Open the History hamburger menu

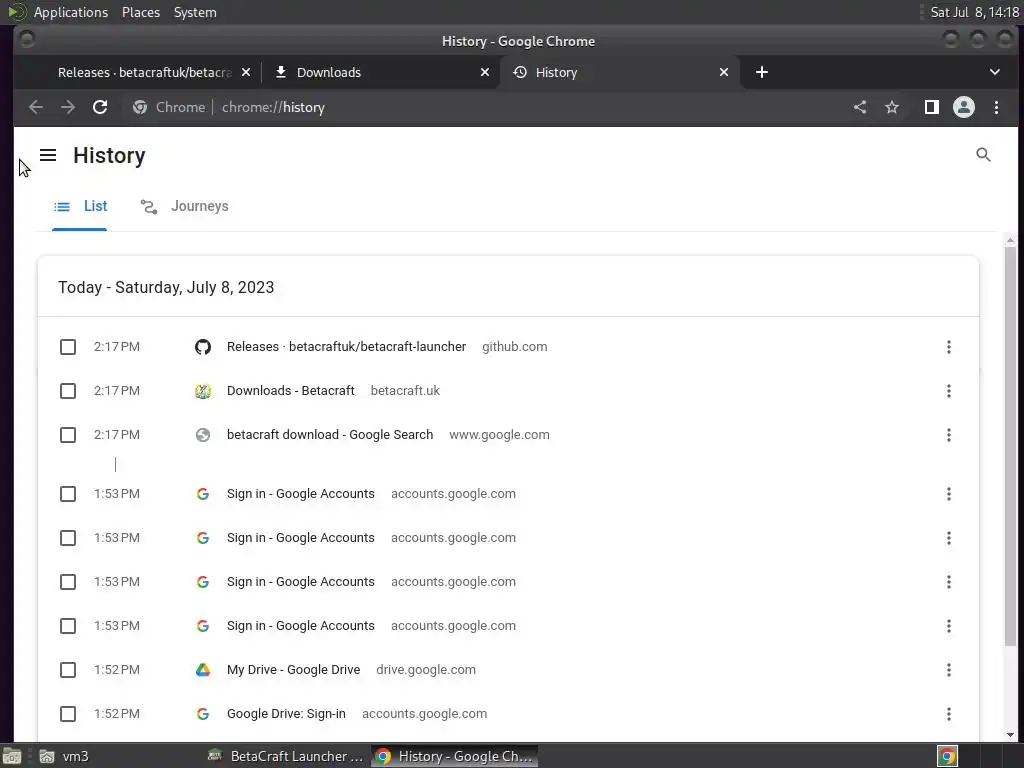[x=48, y=155]
